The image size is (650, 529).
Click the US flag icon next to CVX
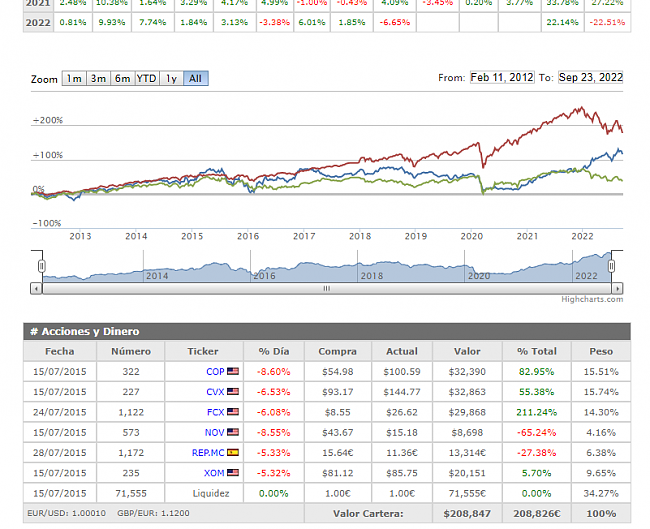(233, 391)
